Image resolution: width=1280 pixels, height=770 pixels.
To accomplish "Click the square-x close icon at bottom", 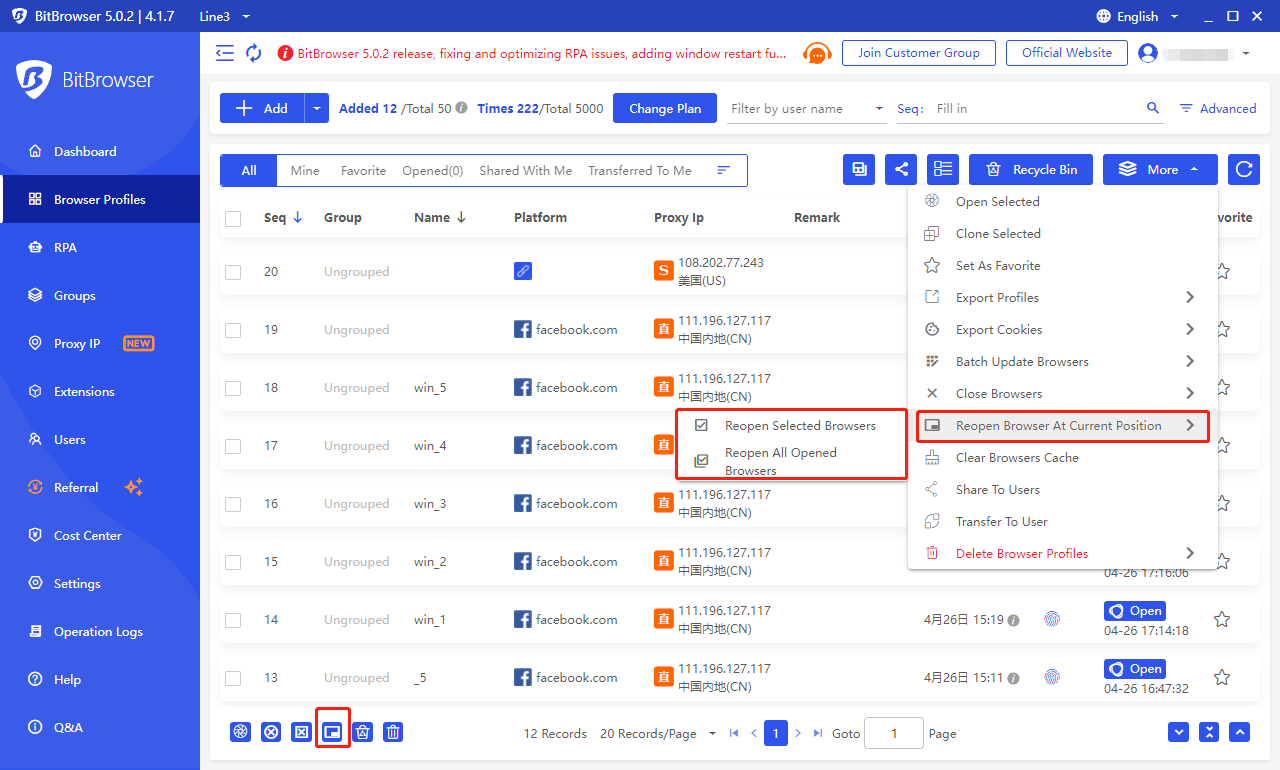I will pyautogui.click(x=302, y=733).
